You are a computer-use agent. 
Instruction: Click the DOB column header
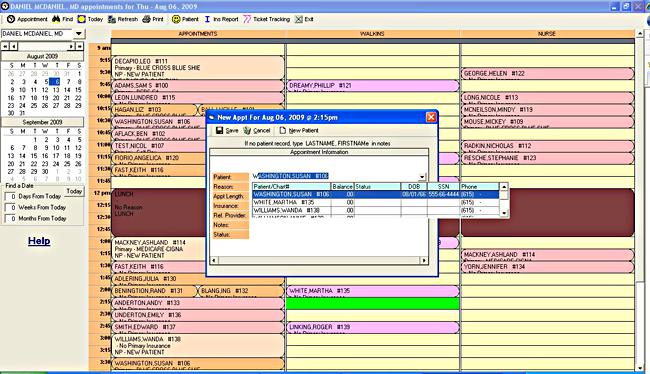click(414, 187)
